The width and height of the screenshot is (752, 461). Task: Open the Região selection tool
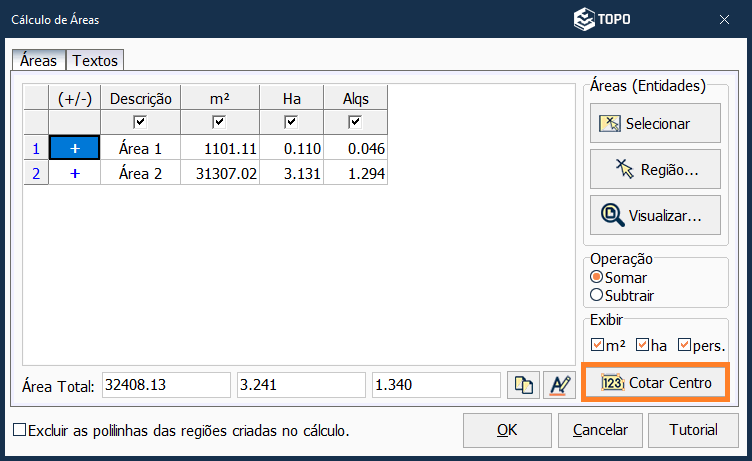(655, 170)
